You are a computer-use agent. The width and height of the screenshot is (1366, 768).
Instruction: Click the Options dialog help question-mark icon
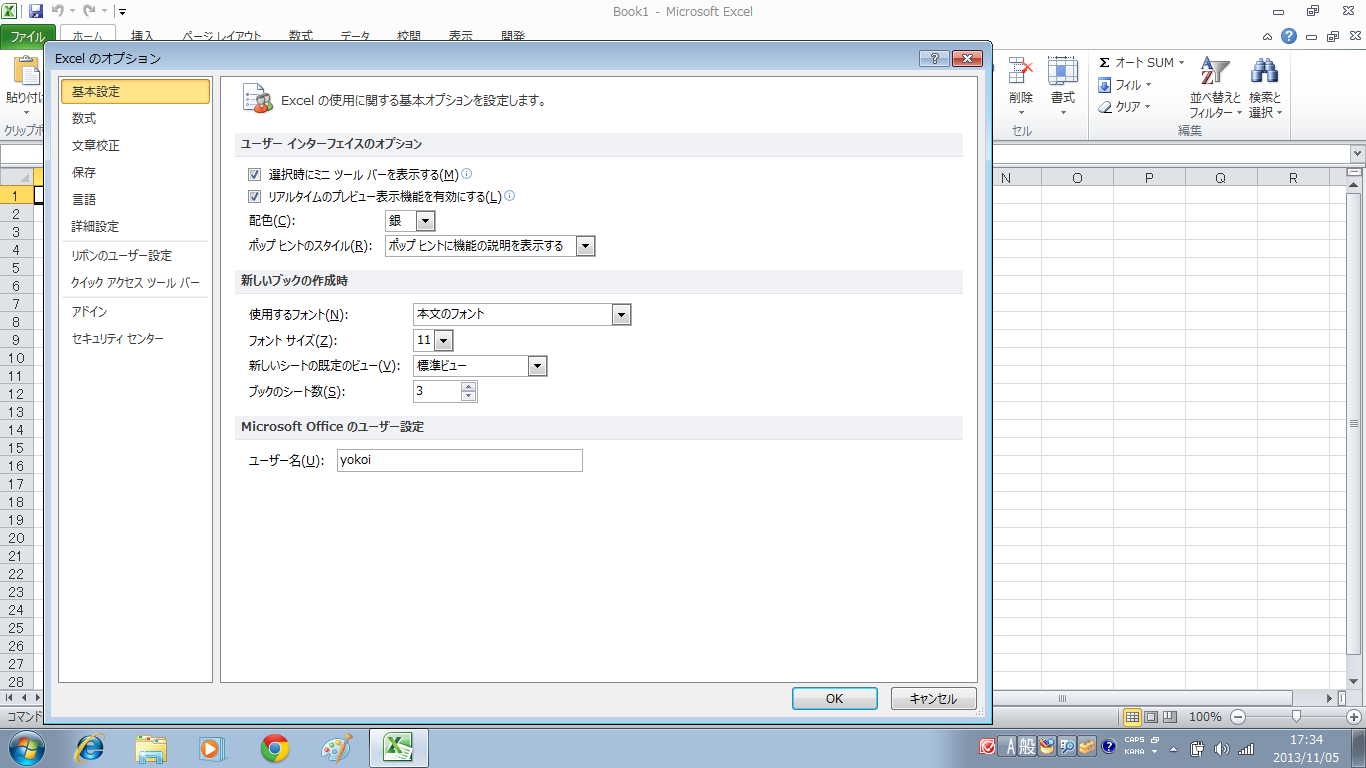[933, 58]
